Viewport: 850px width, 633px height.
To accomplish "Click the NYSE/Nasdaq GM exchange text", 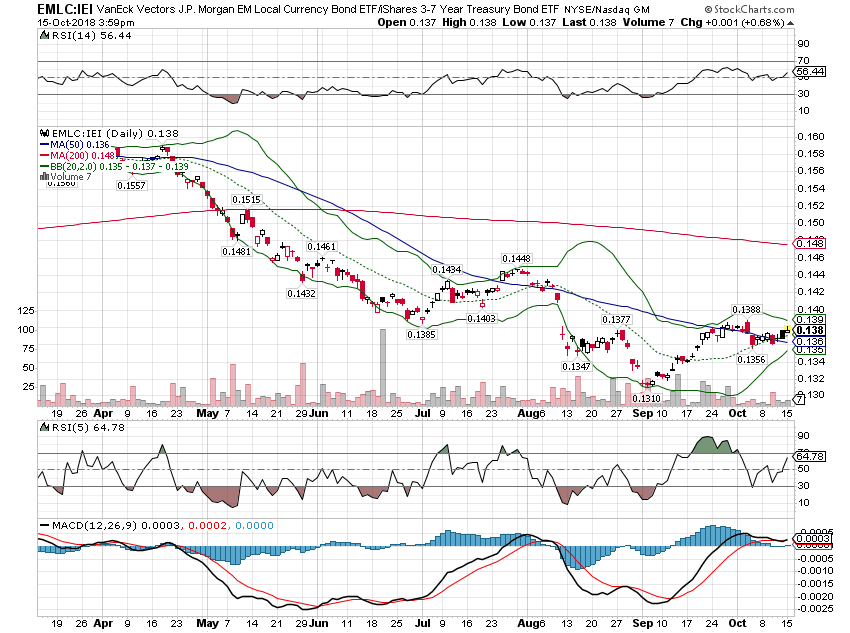I will click(607, 10).
